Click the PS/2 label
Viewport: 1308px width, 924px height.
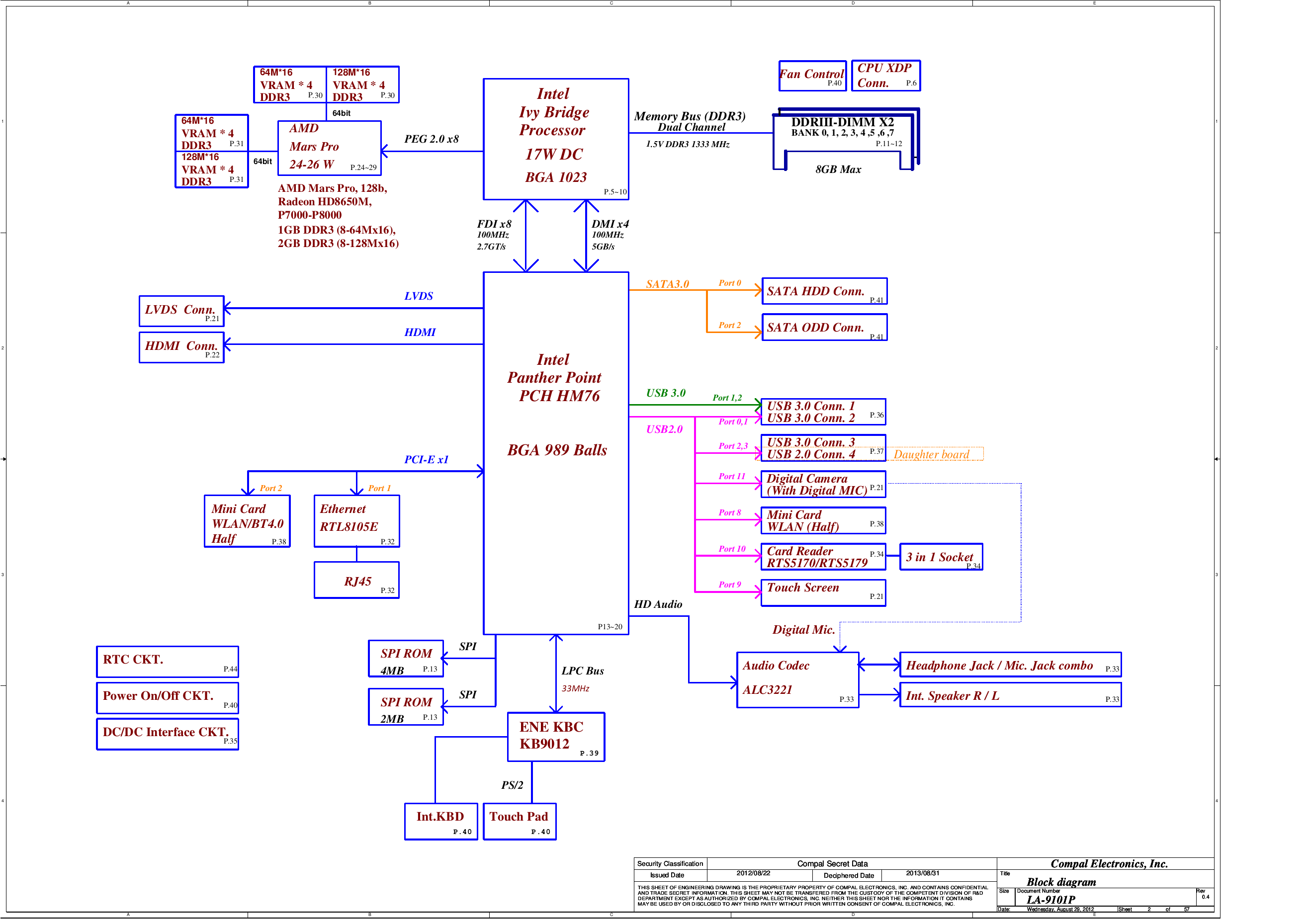click(512, 785)
